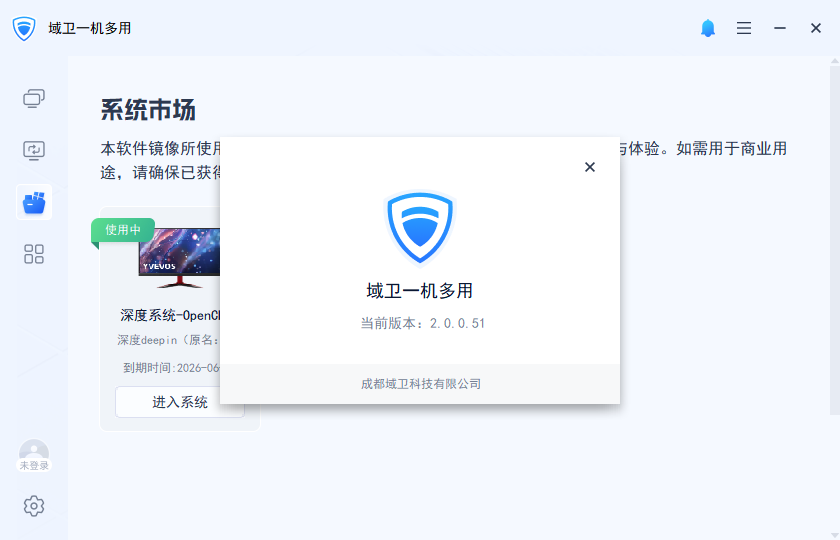
Task: Close the main application window
Action: coord(815,28)
